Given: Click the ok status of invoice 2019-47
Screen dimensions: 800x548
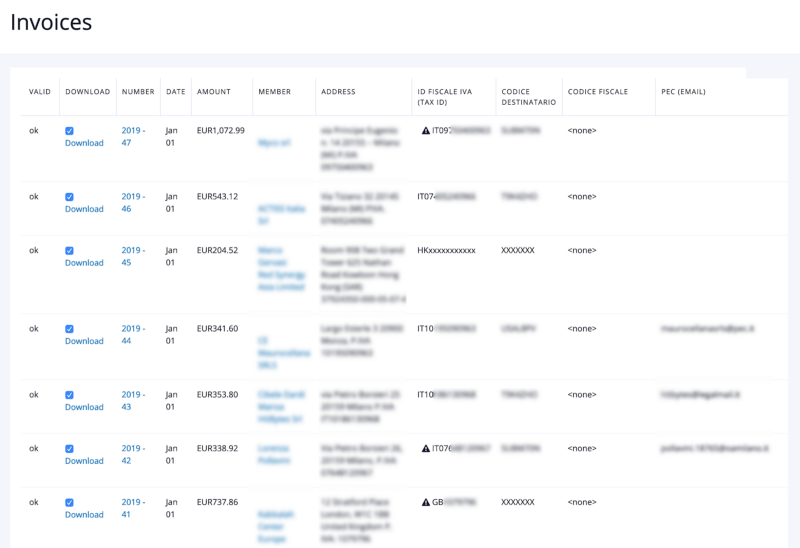Looking at the screenshot, I should click(34, 131).
